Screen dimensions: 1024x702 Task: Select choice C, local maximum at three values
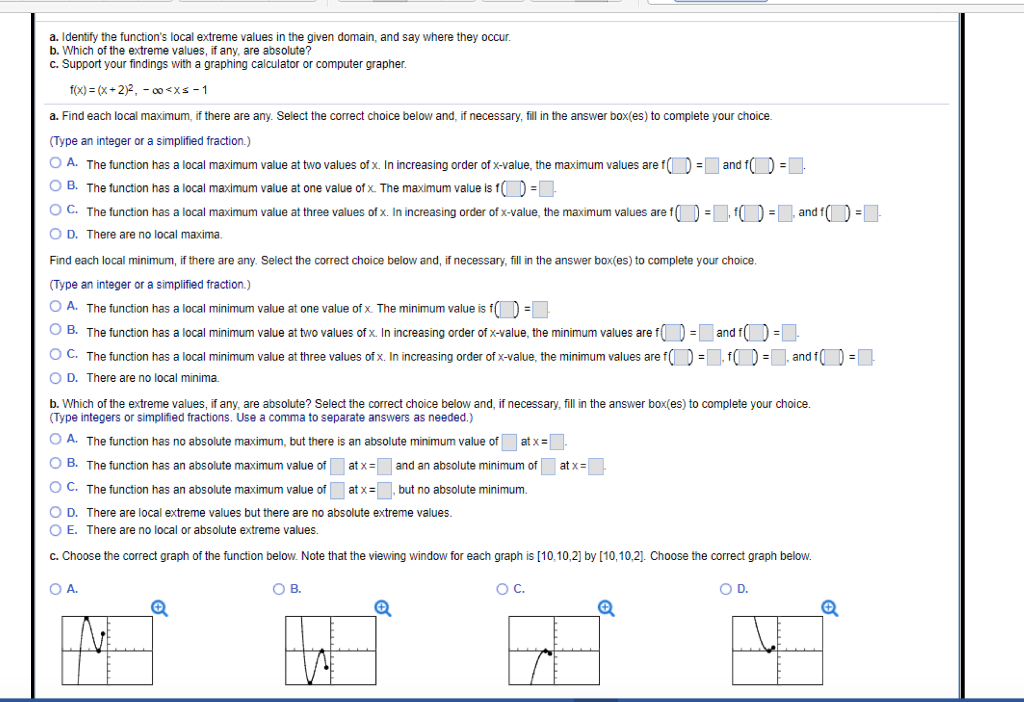pos(55,211)
